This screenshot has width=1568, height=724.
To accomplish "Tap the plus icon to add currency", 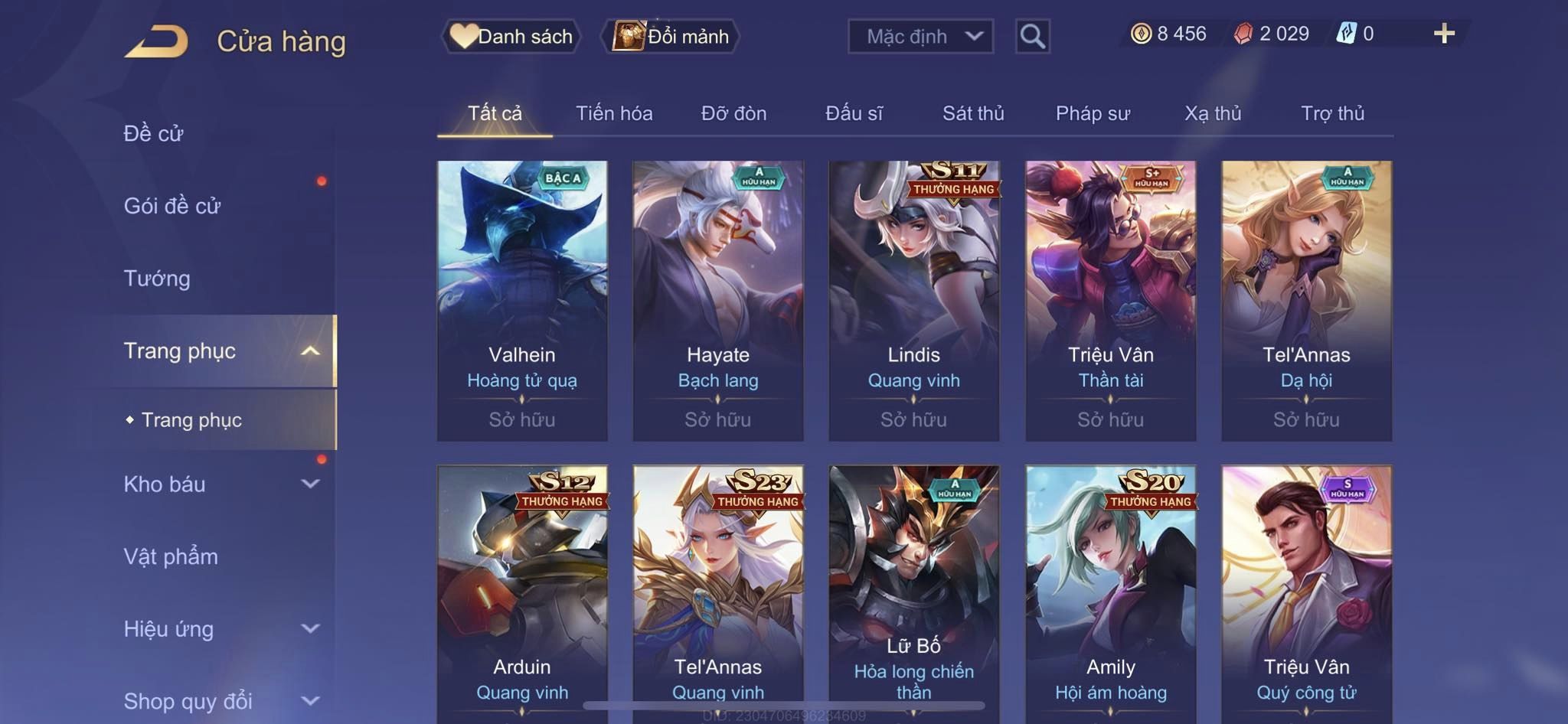I will [1444, 34].
